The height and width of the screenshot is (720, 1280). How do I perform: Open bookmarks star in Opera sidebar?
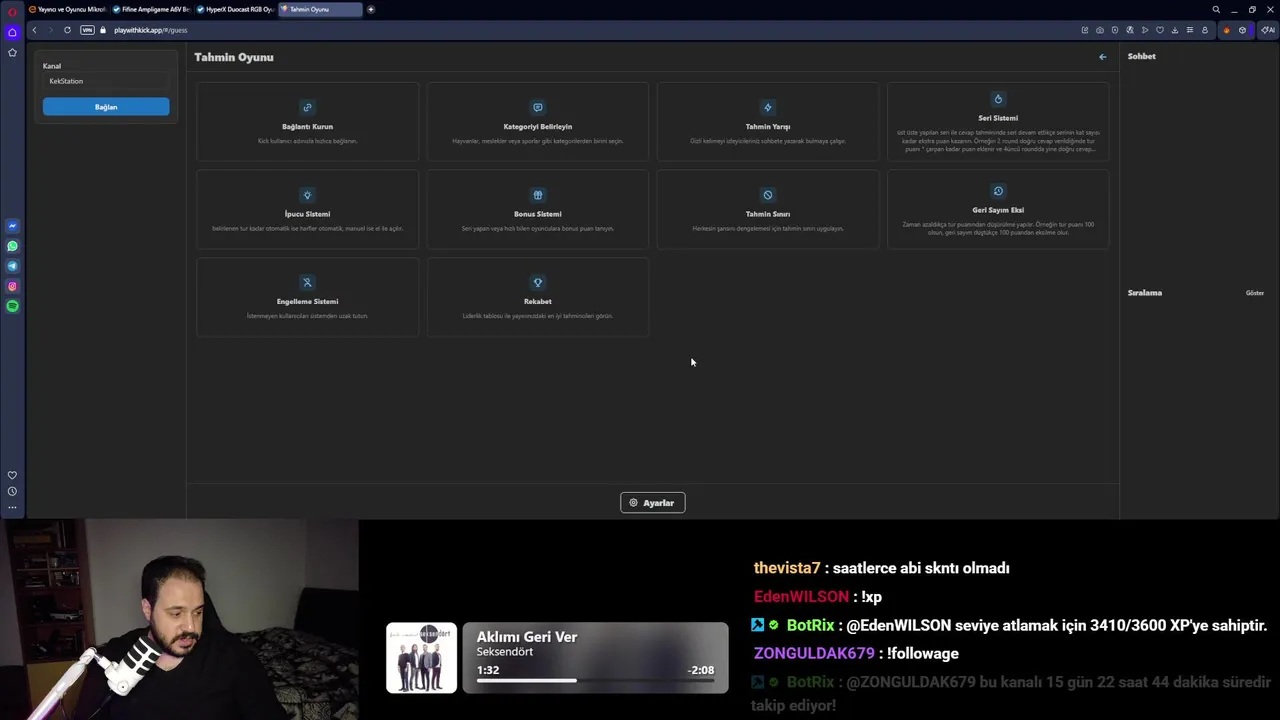click(x=12, y=52)
